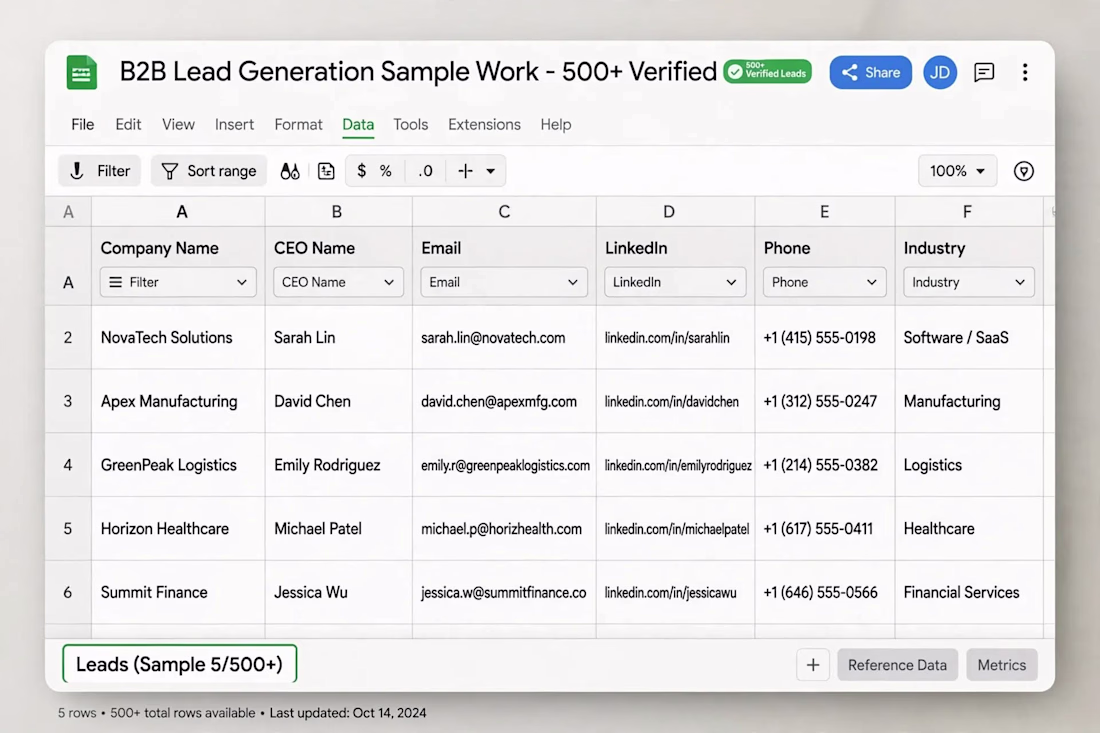The image size is (1100, 733).
Task: Click the Filter toolbar button
Action: click(x=100, y=171)
